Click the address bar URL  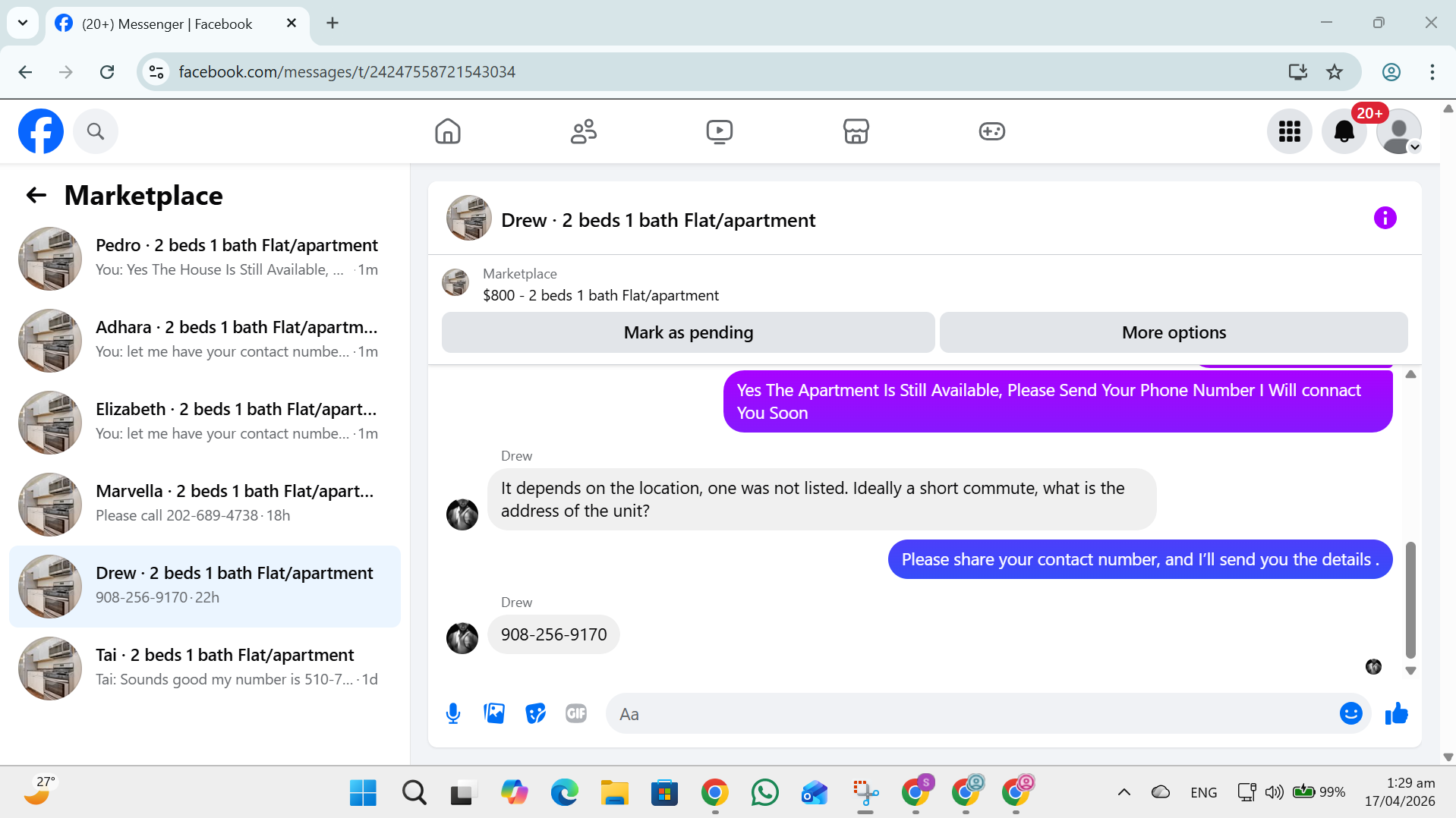pyautogui.click(x=347, y=72)
